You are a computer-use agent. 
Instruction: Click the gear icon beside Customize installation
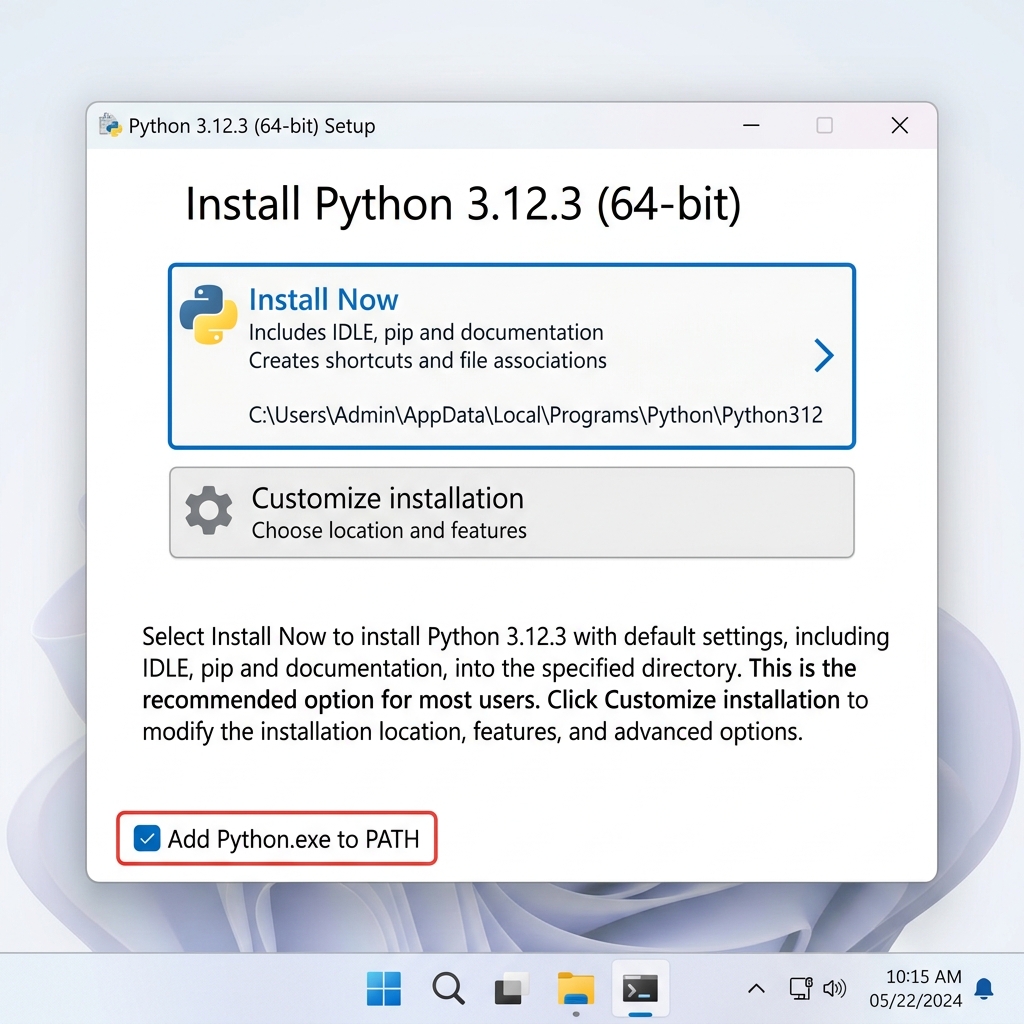click(208, 510)
